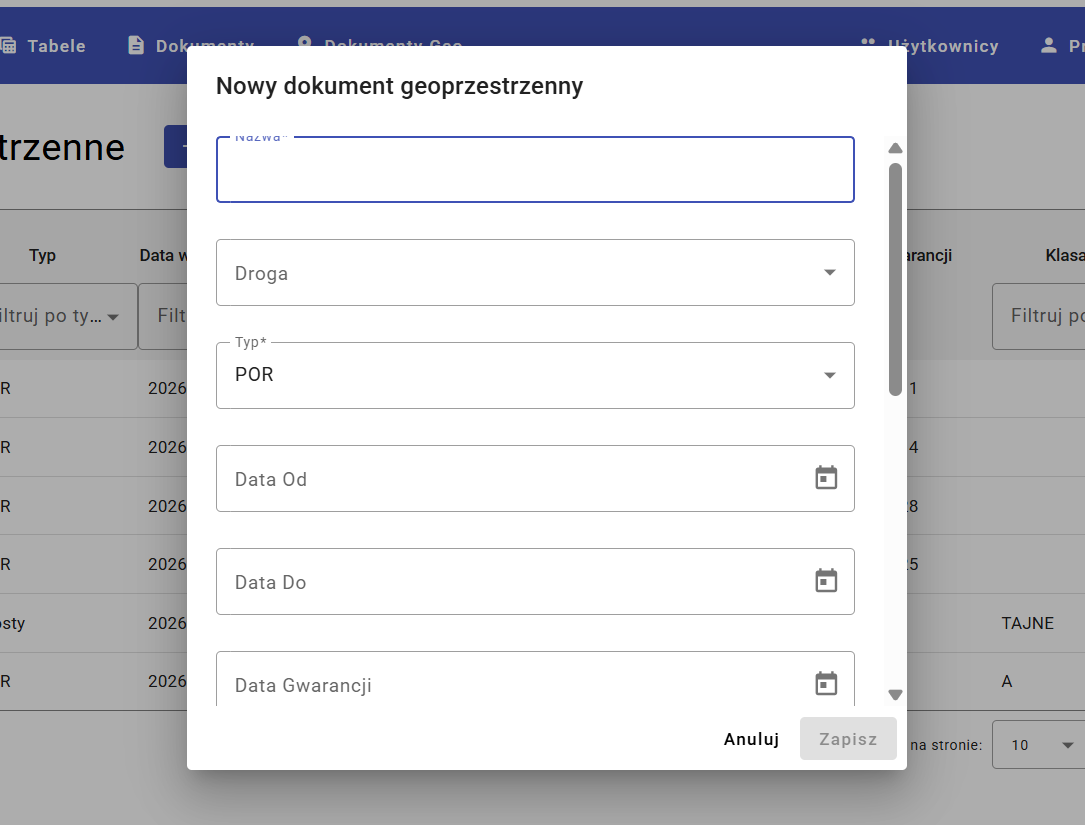Click the Użytkownicy people icon
Image resolution: width=1085 pixels, height=825 pixels.
pyautogui.click(x=868, y=44)
